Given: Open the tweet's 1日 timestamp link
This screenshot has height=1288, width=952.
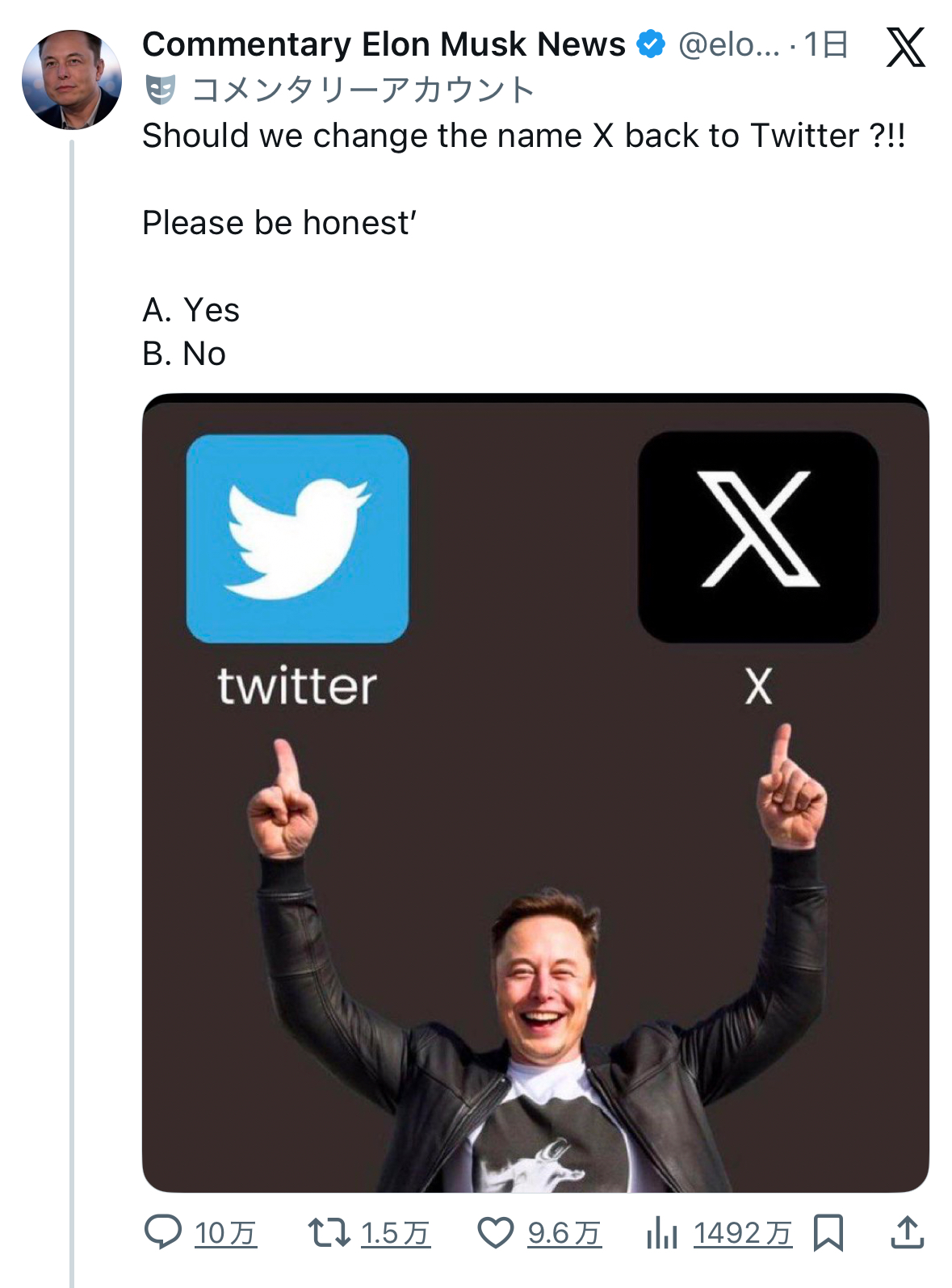Looking at the screenshot, I should point(826,45).
